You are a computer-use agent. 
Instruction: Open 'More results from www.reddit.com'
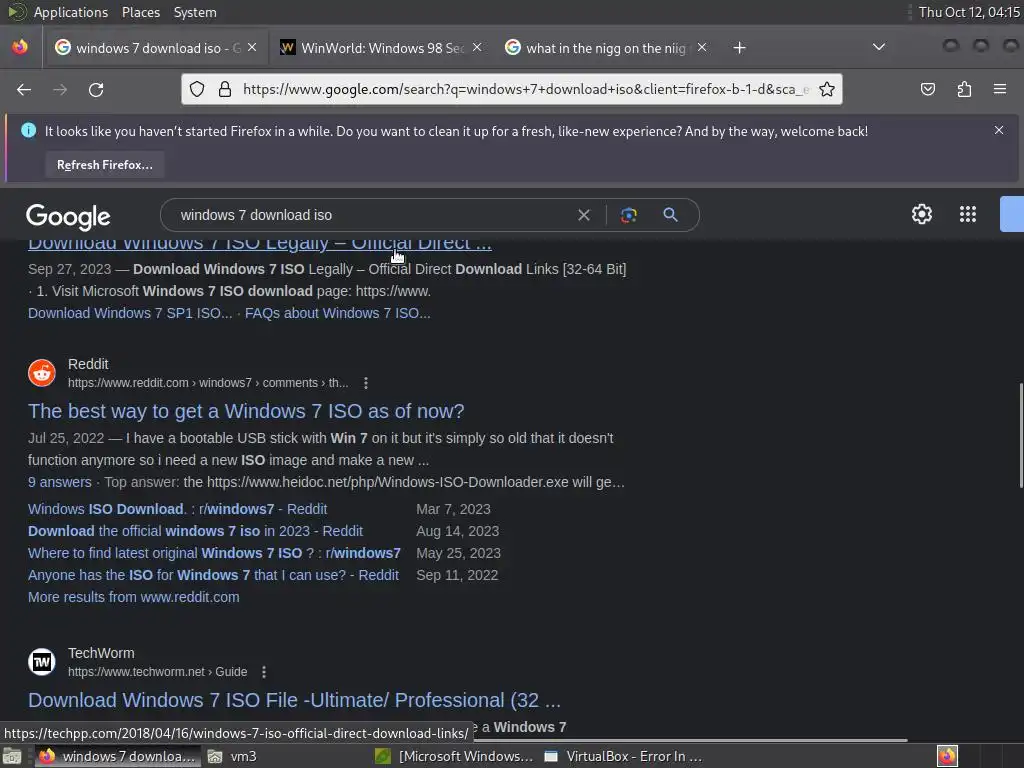point(133,597)
